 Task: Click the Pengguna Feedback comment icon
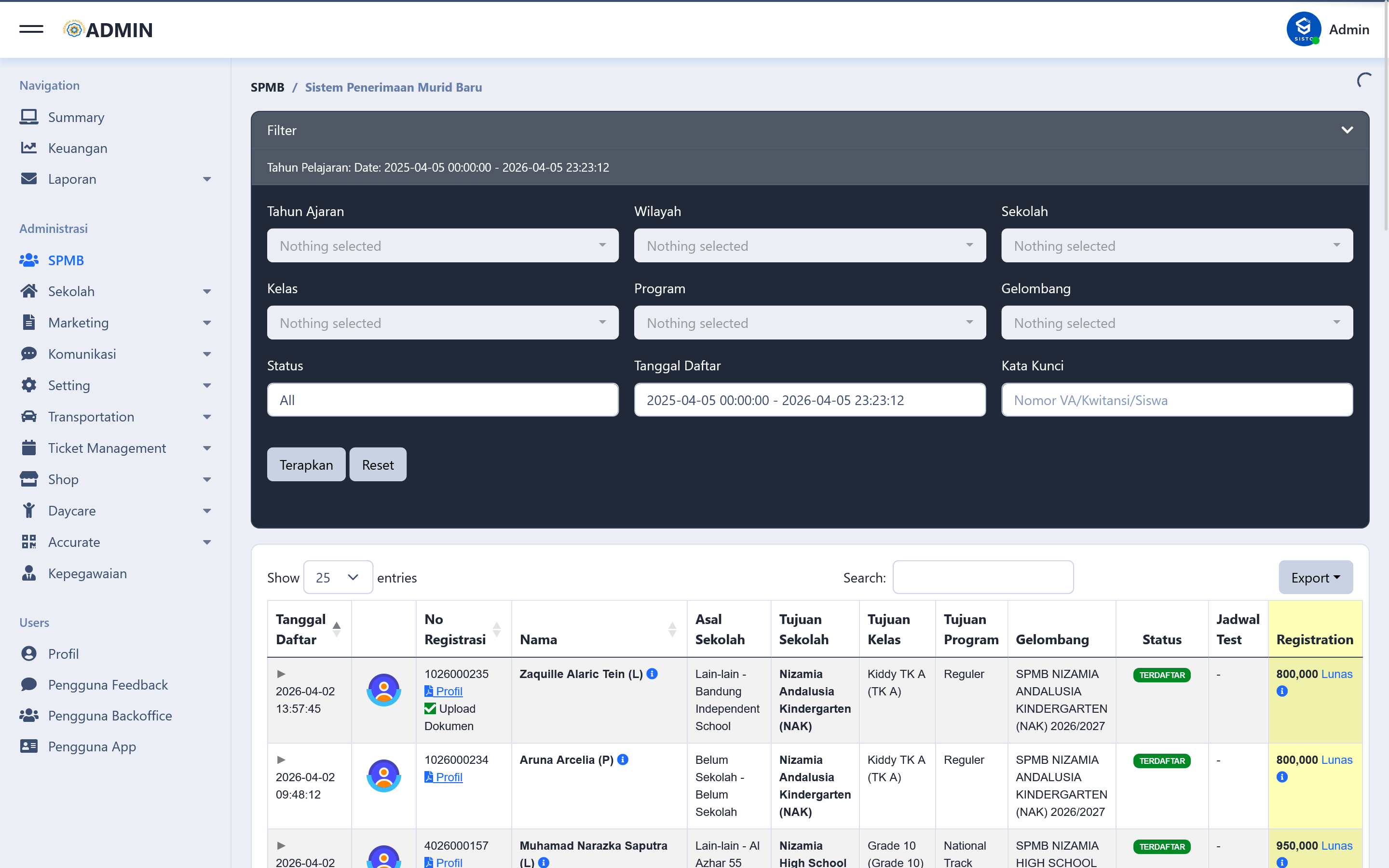click(x=29, y=685)
